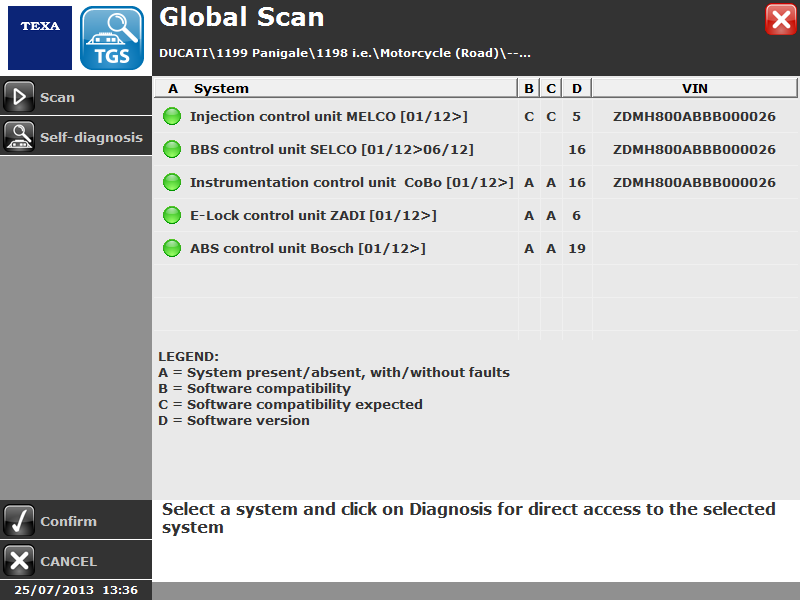Click the System column header
Viewport: 800px width, 600px height.
tap(221, 88)
